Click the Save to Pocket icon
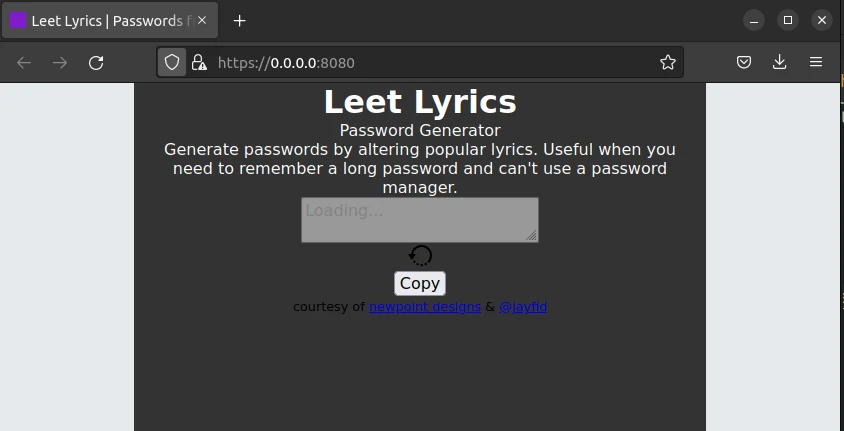844x431 pixels. pyautogui.click(x=744, y=63)
